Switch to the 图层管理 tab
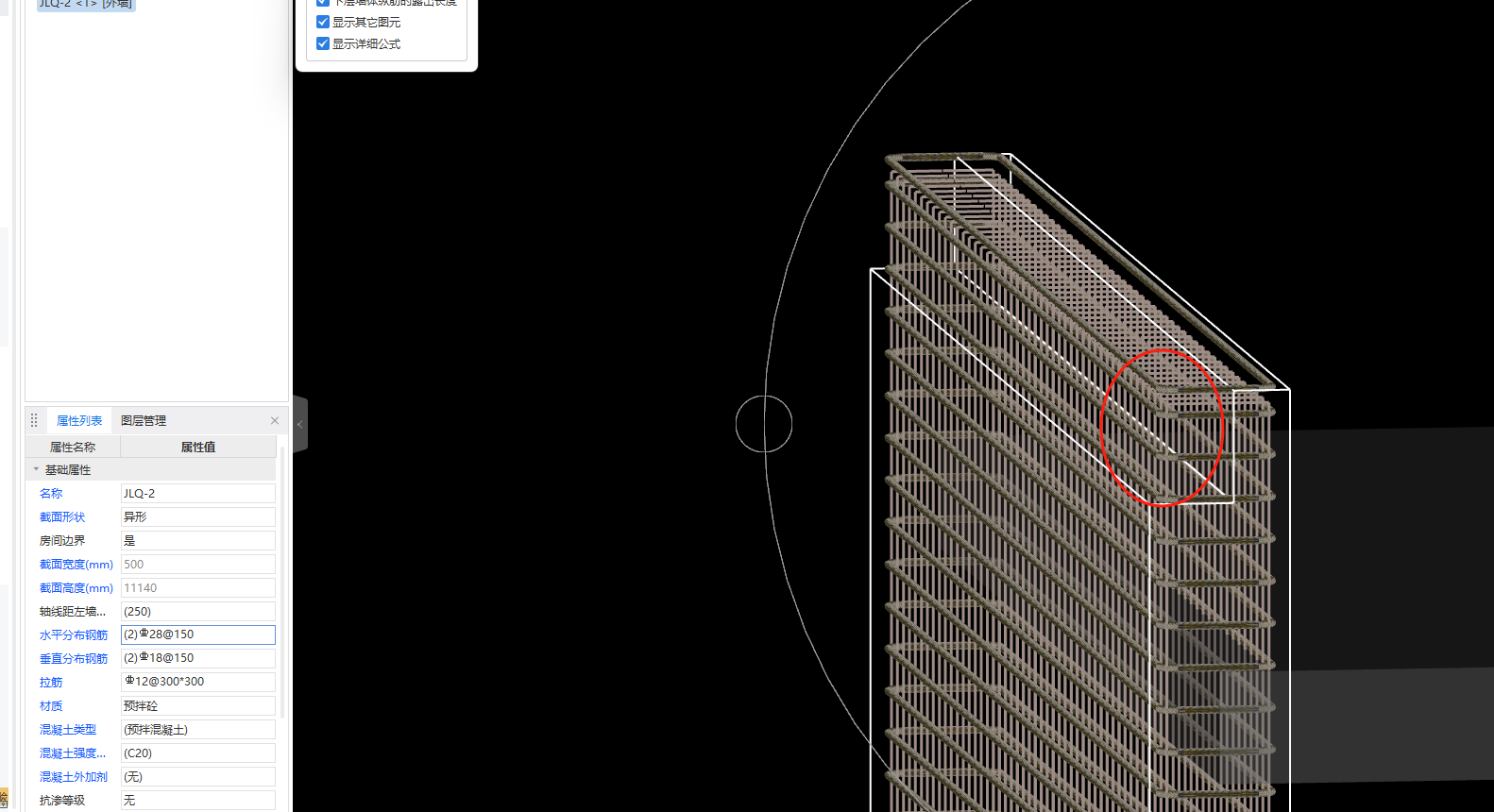The height and width of the screenshot is (812, 1494). (x=144, y=421)
